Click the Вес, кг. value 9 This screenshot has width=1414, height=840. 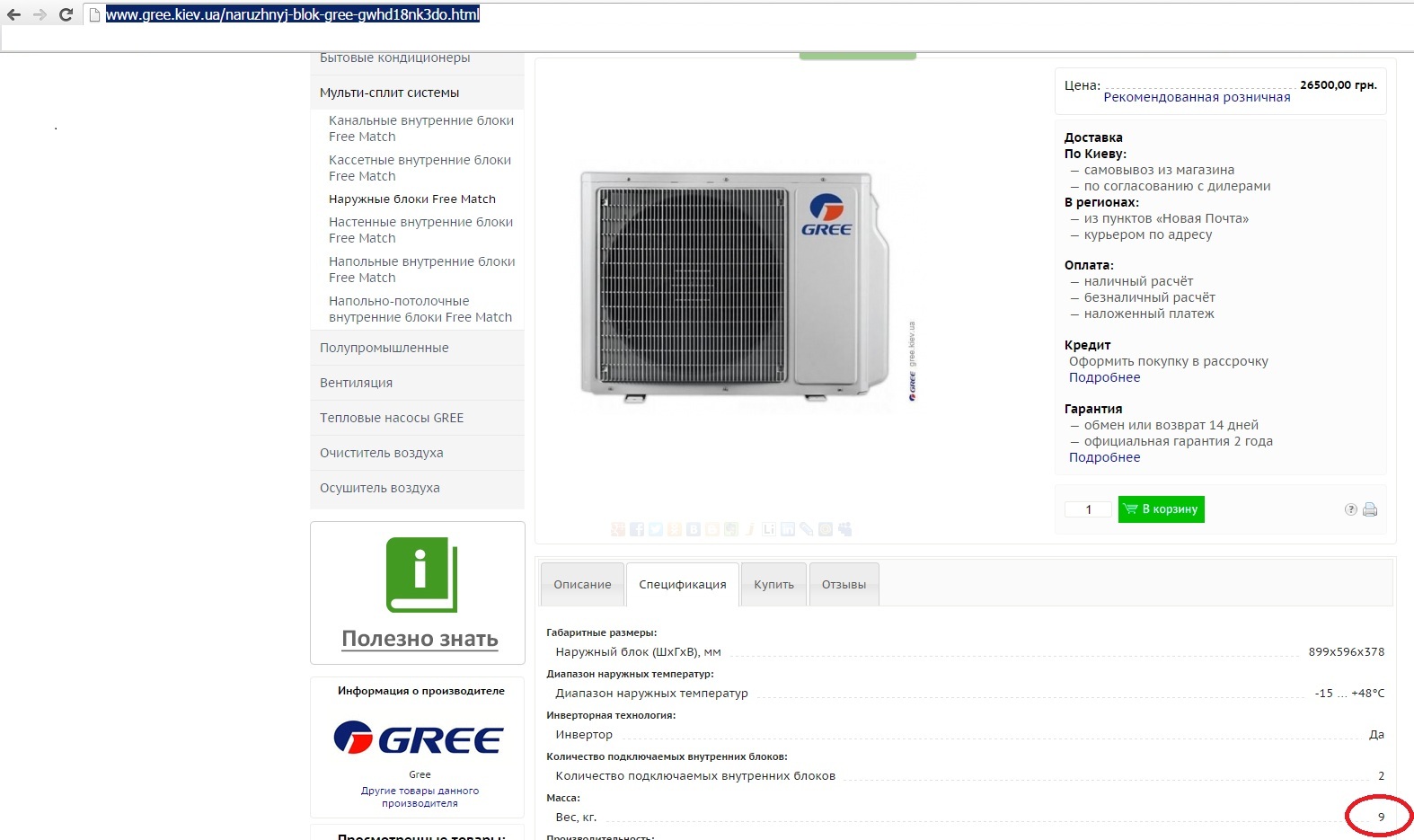tap(1381, 817)
